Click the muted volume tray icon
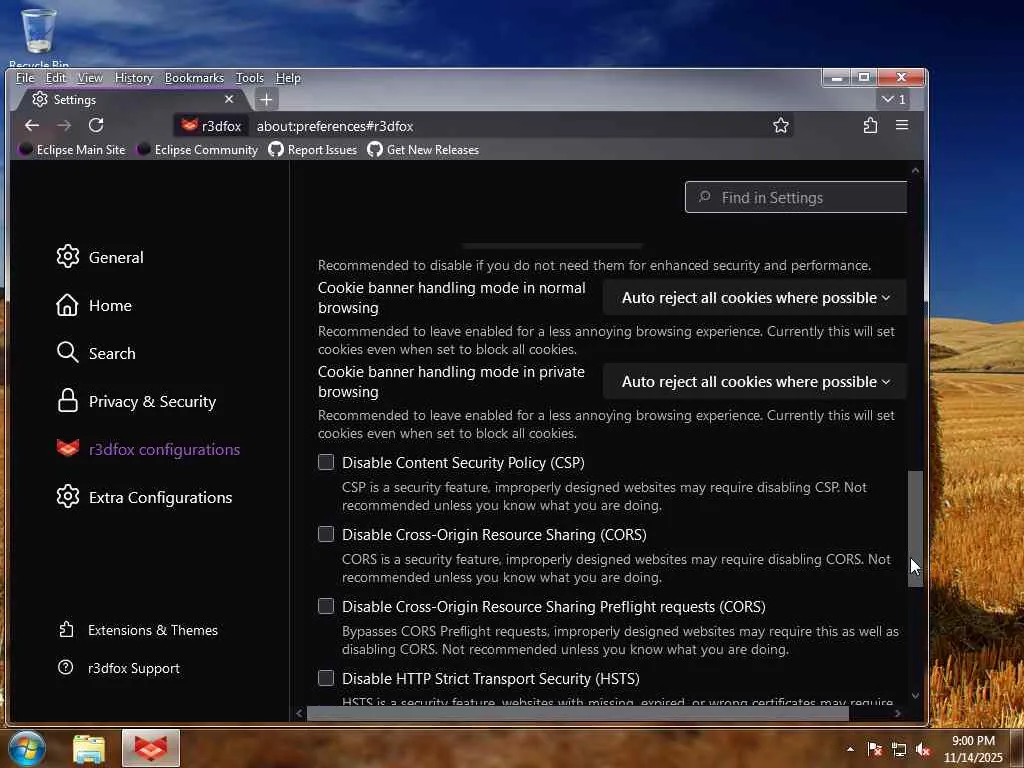 (x=923, y=749)
